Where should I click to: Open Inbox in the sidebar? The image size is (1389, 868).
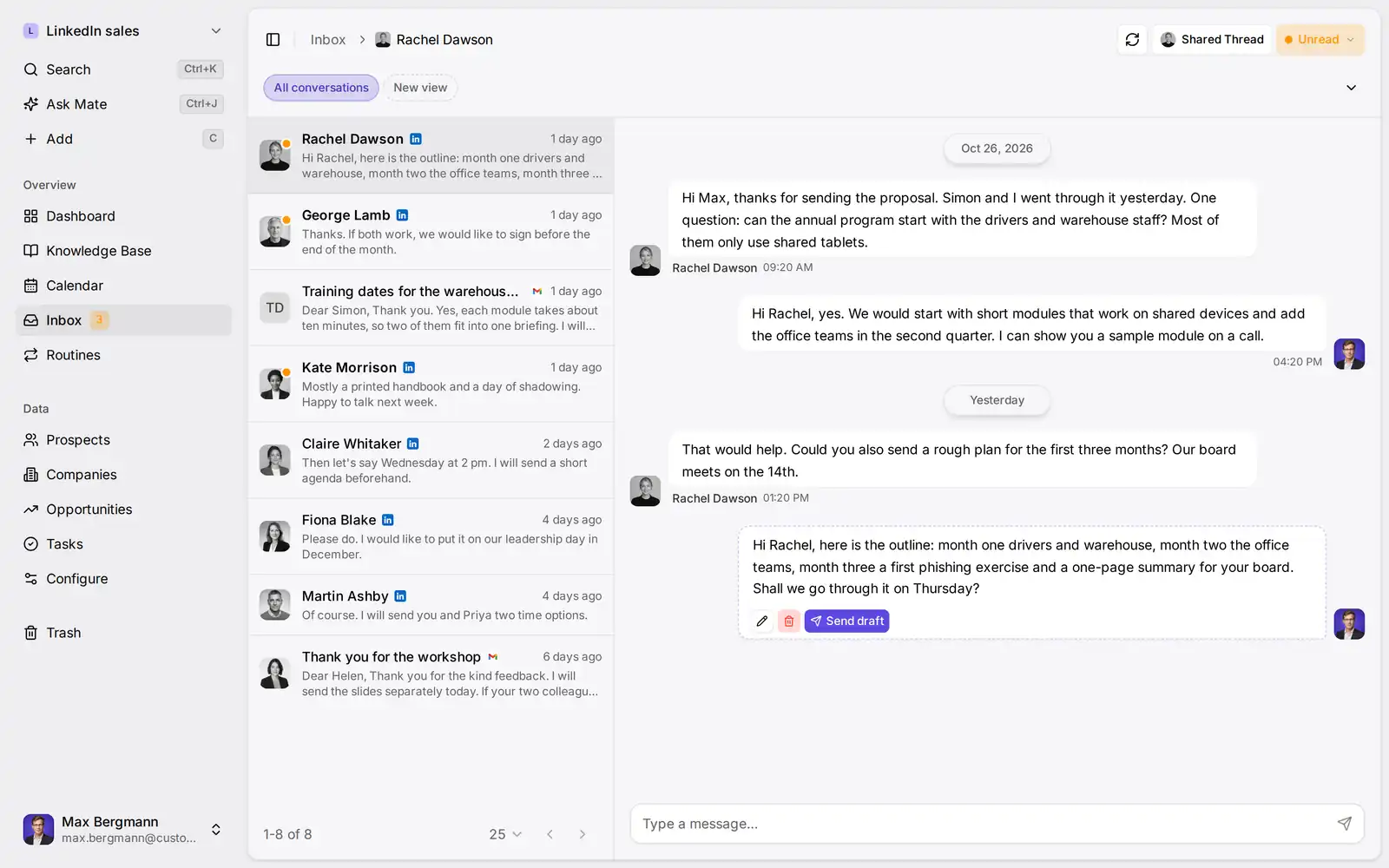[123, 320]
